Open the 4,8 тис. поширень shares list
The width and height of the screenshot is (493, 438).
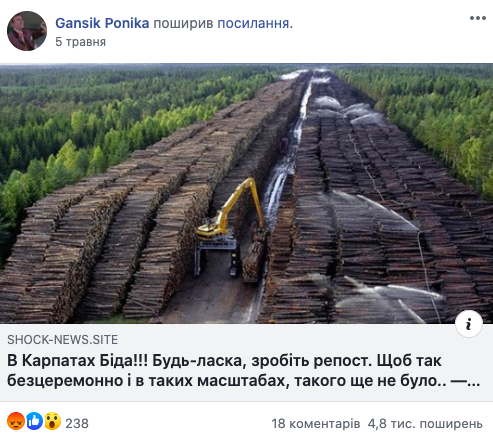click(425, 423)
